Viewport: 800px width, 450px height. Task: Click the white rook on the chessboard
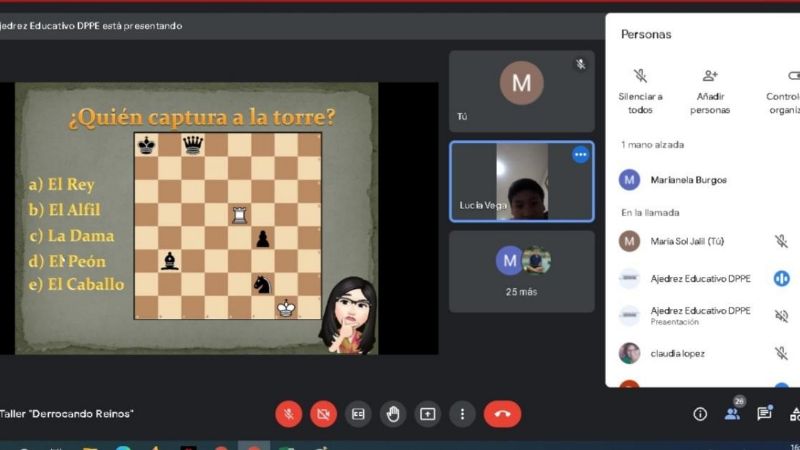[x=239, y=215]
